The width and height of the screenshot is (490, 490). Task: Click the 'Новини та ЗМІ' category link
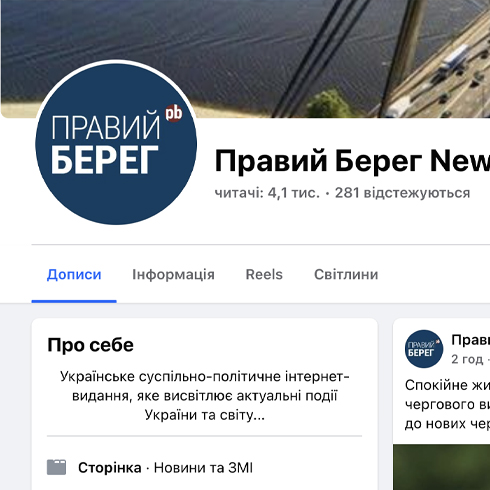pyautogui.click(x=203, y=468)
